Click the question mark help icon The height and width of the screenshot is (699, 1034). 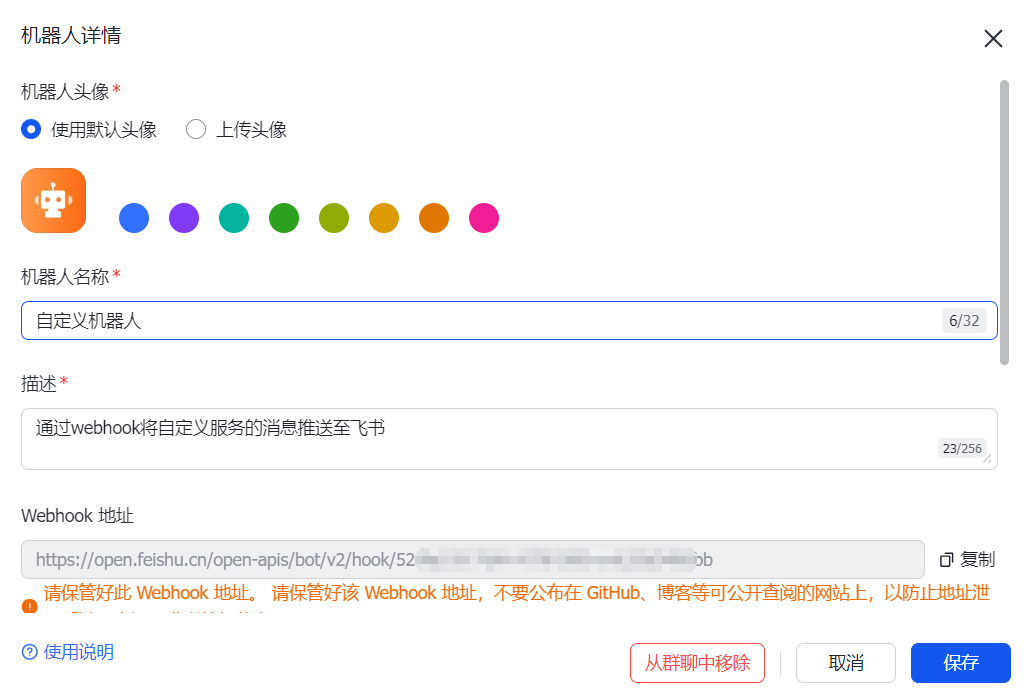click(30, 653)
